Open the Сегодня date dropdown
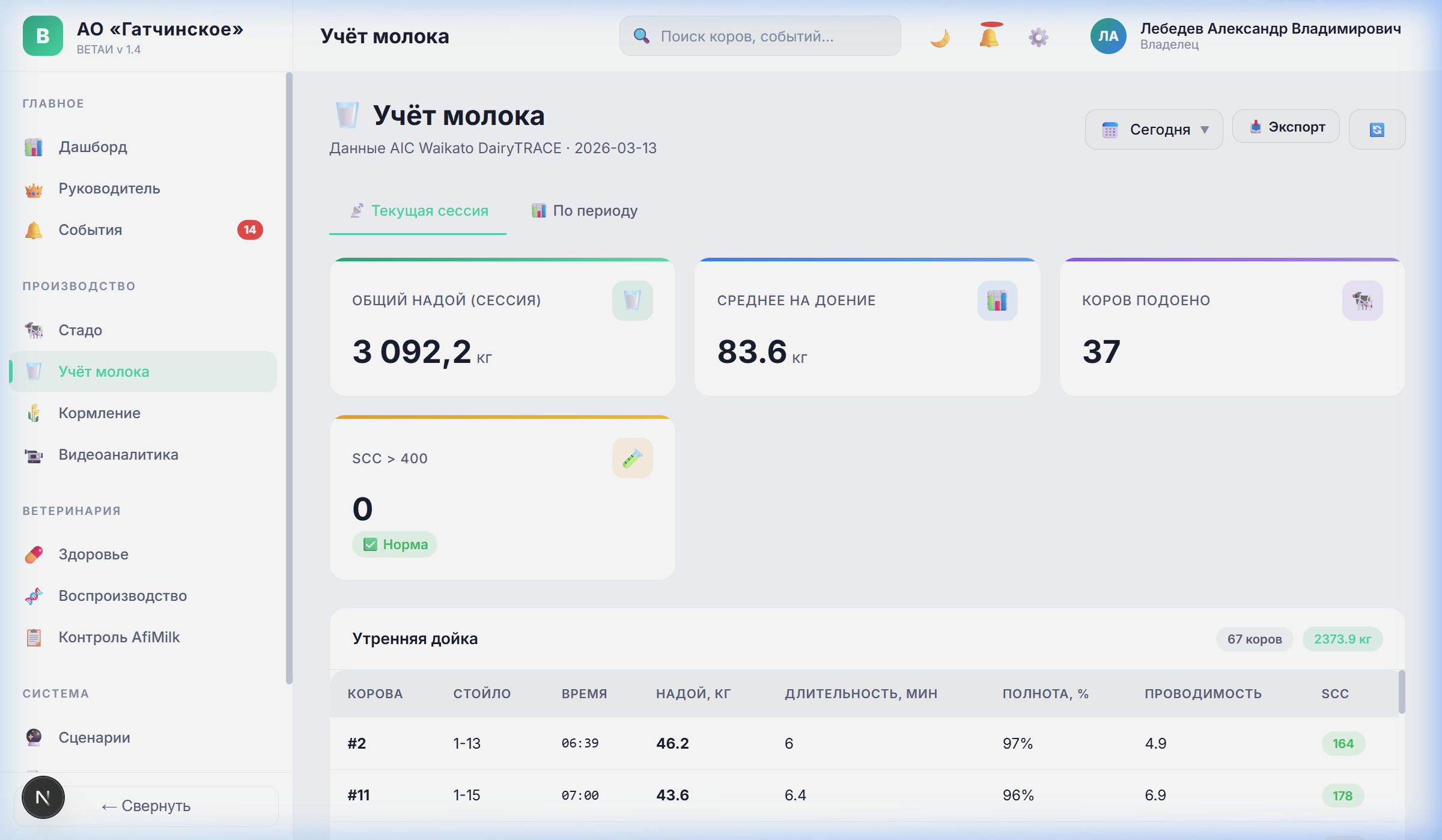 [1154, 129]
